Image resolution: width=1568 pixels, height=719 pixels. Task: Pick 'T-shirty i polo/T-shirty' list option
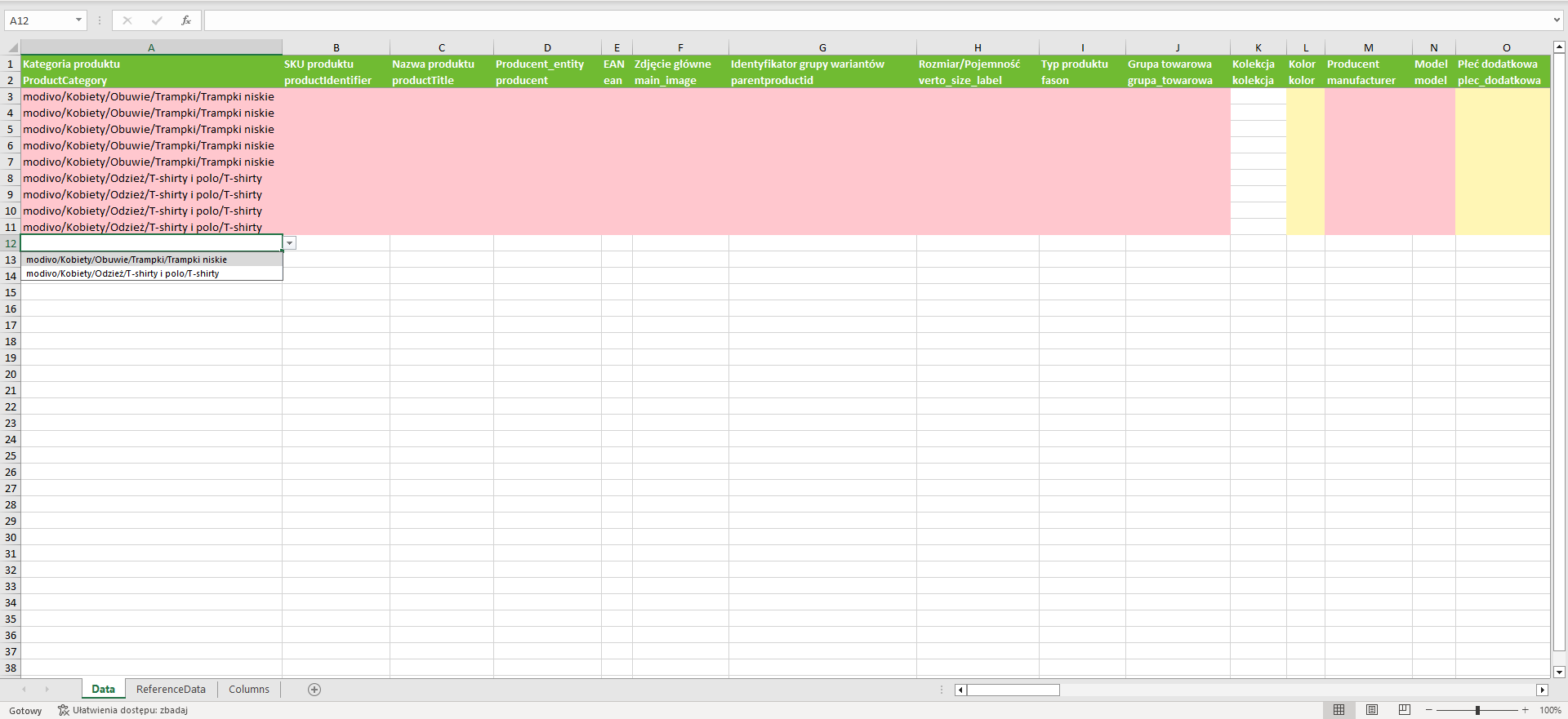click(122, 273)
